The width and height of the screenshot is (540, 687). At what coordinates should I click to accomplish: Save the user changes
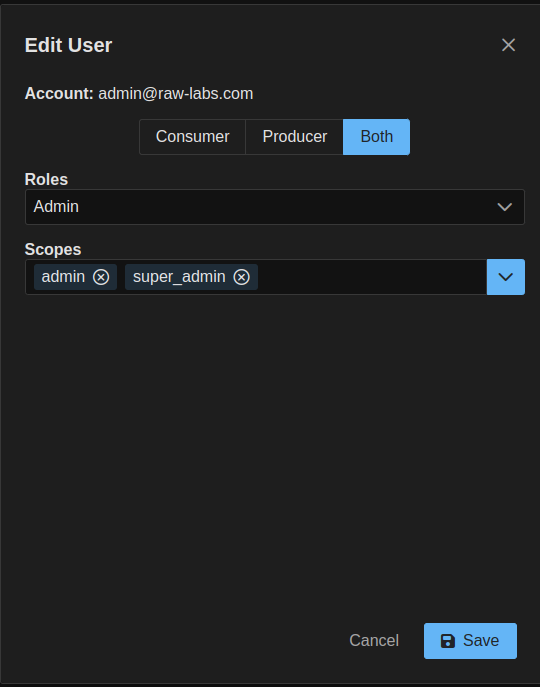pyautogui.click(x=470, y=641)
